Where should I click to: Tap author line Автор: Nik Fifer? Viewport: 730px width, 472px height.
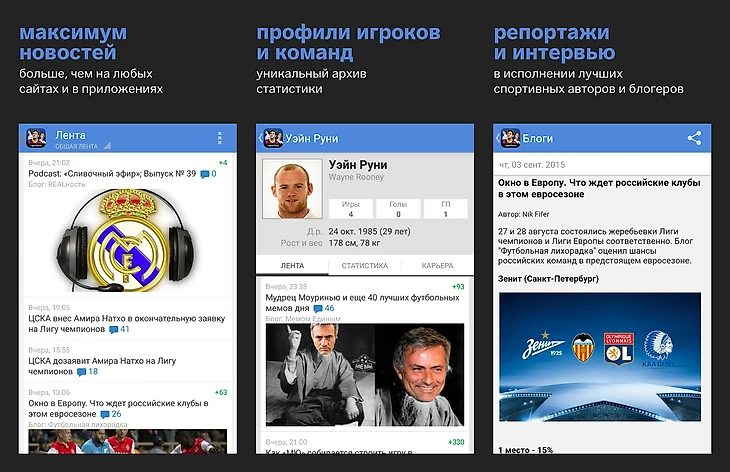523,214
